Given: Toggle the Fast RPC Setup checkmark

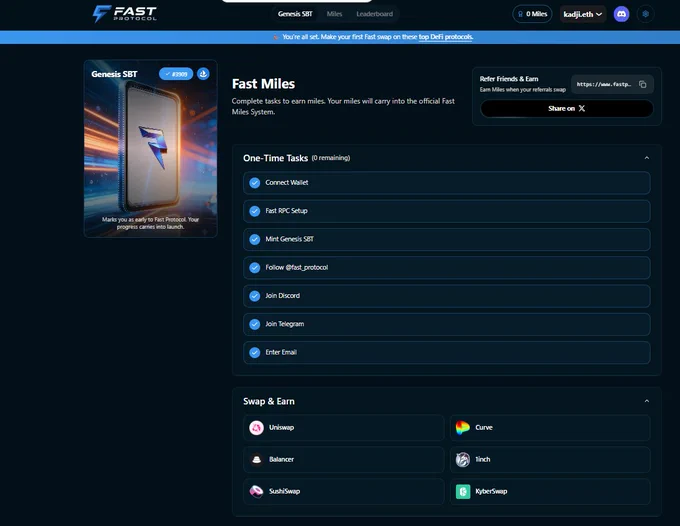Looking at the screenshot, I should tap(255, 211).
